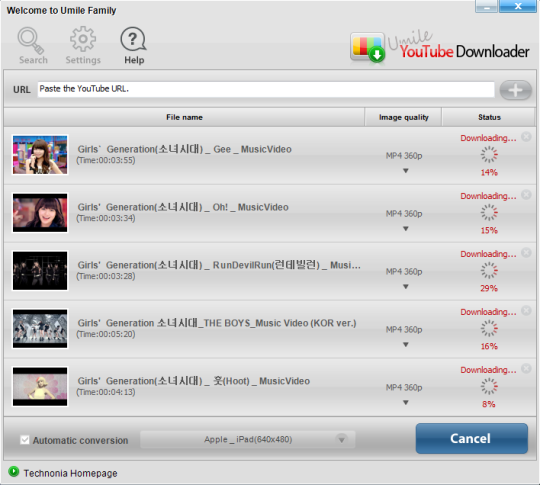Click the 14% progress value
Image resolution: width=540 pixels, height=485 pixels.
tap(489, 173)
